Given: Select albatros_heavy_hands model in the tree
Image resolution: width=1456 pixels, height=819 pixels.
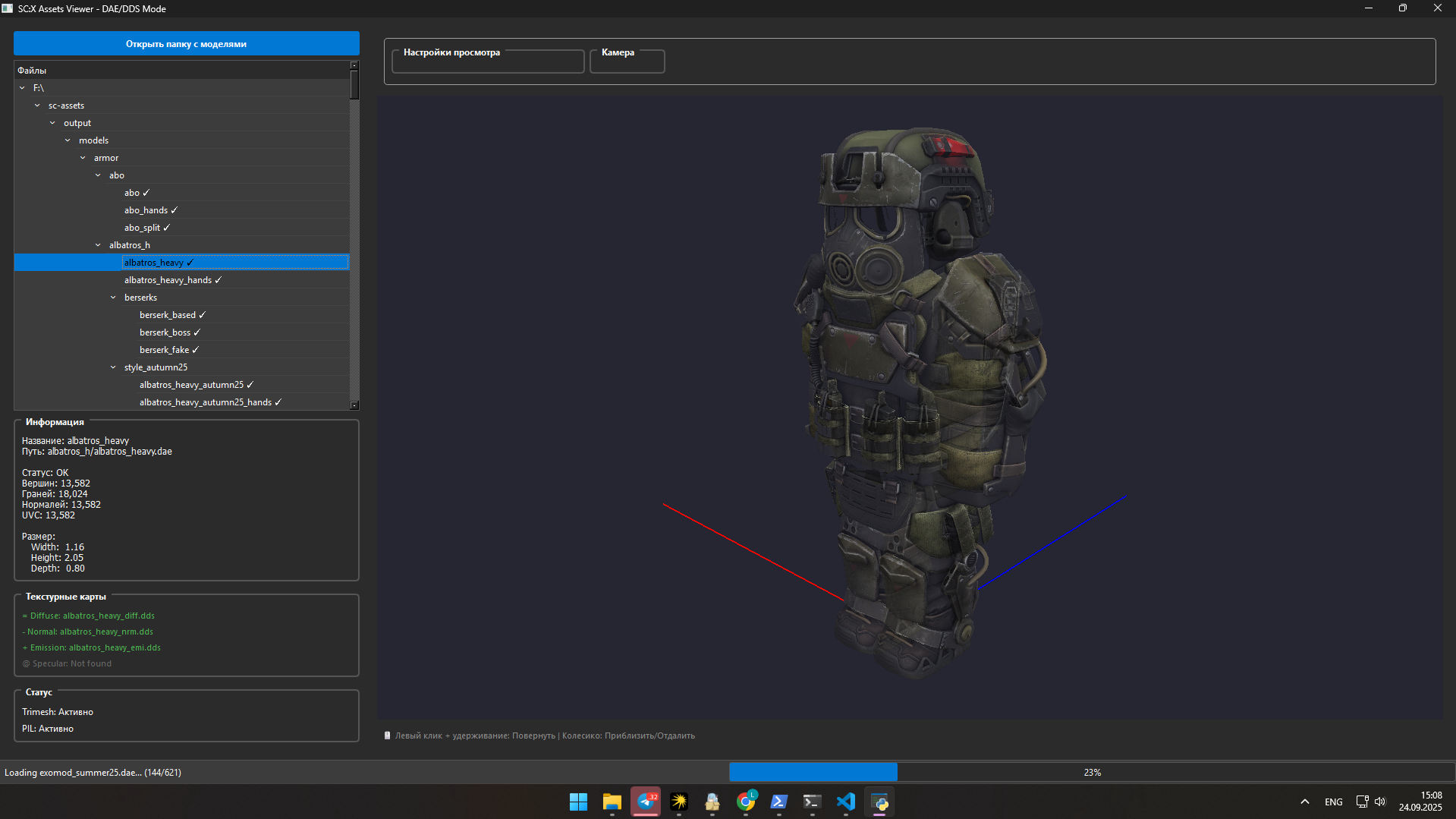Looking at the screenshot, I should pos(168,280).
